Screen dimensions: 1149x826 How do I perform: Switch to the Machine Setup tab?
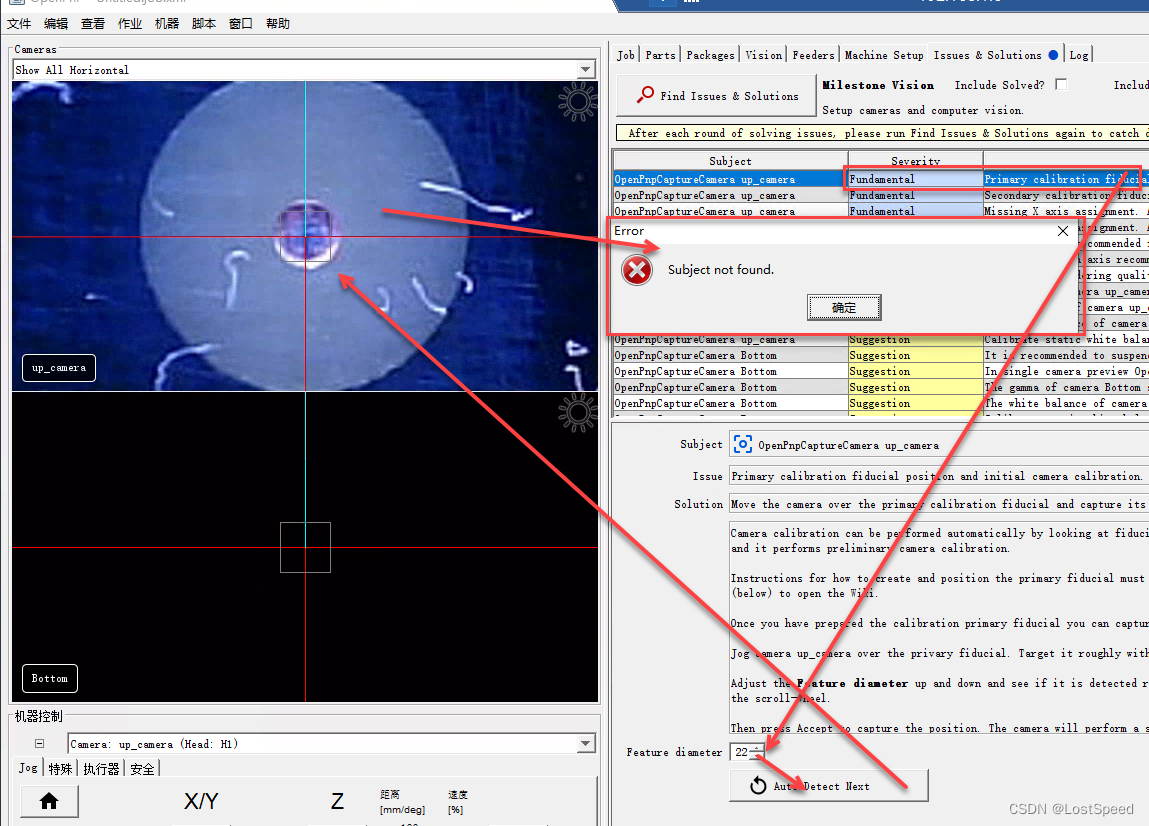point(884,55)
